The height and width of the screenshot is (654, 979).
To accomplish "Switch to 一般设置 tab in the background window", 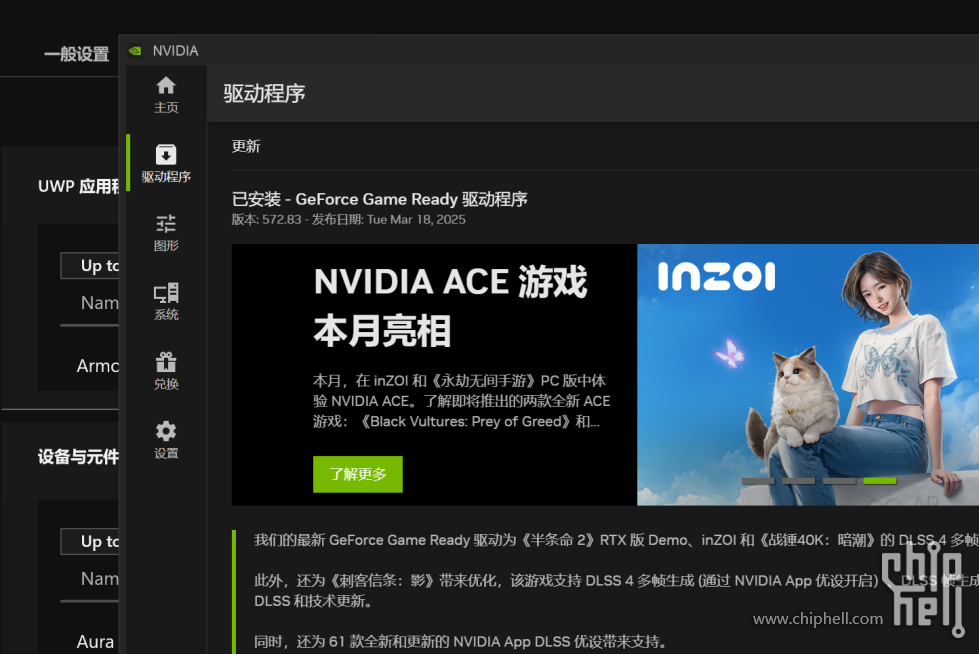I will click(77, 54).
